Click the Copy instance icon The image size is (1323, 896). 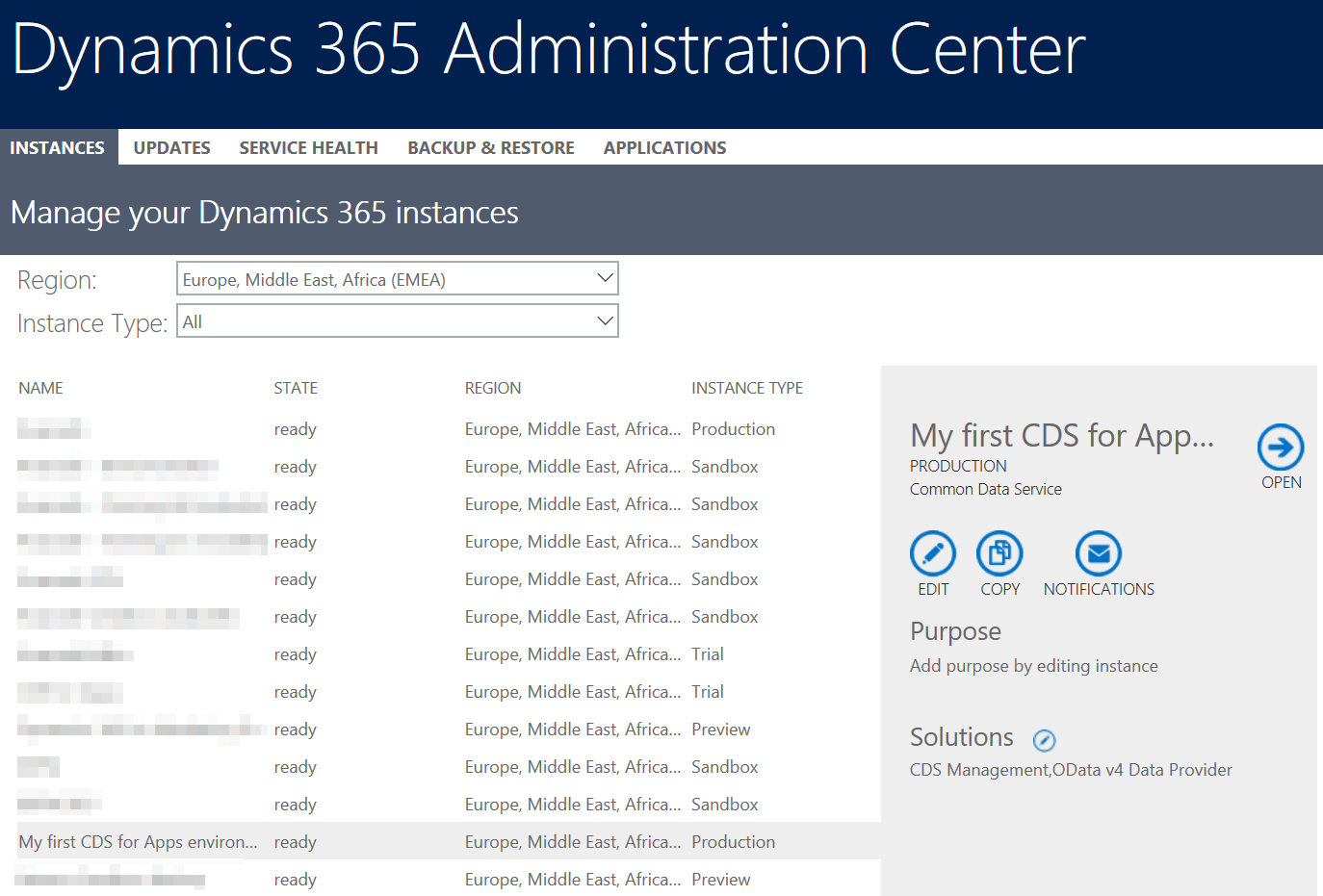[x=999, y=553]
